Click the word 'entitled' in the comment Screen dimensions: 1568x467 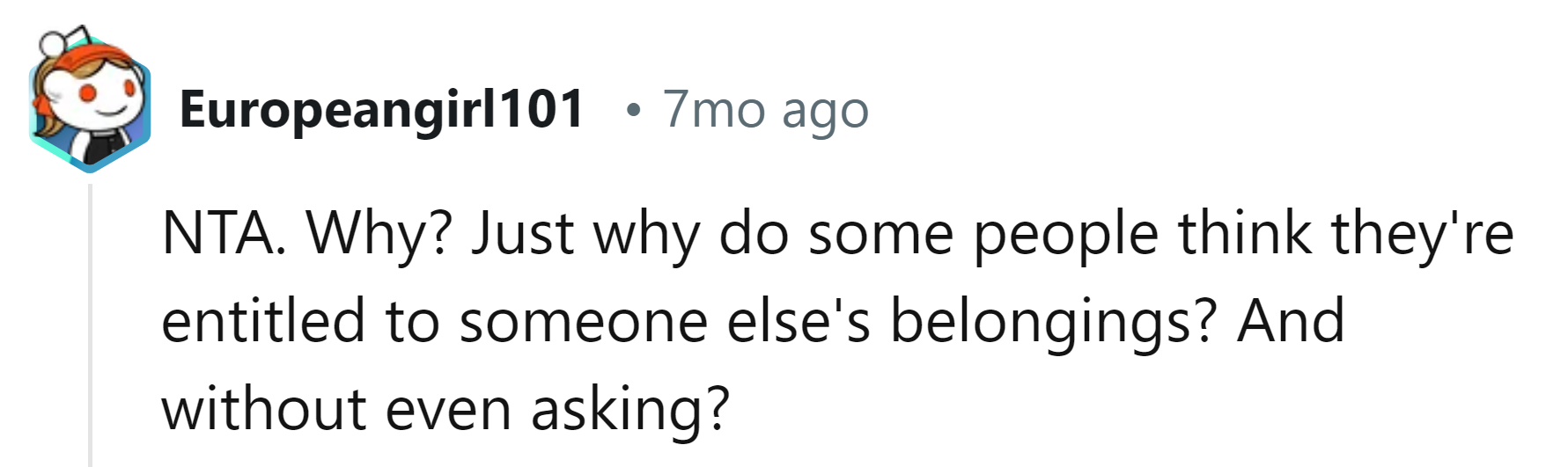(262, 322)
